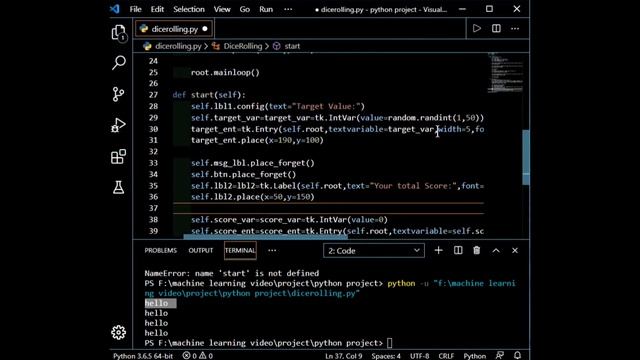
Task: Open the '2: Code' terminal selector dropdown
Action: [x=373, y=251]
